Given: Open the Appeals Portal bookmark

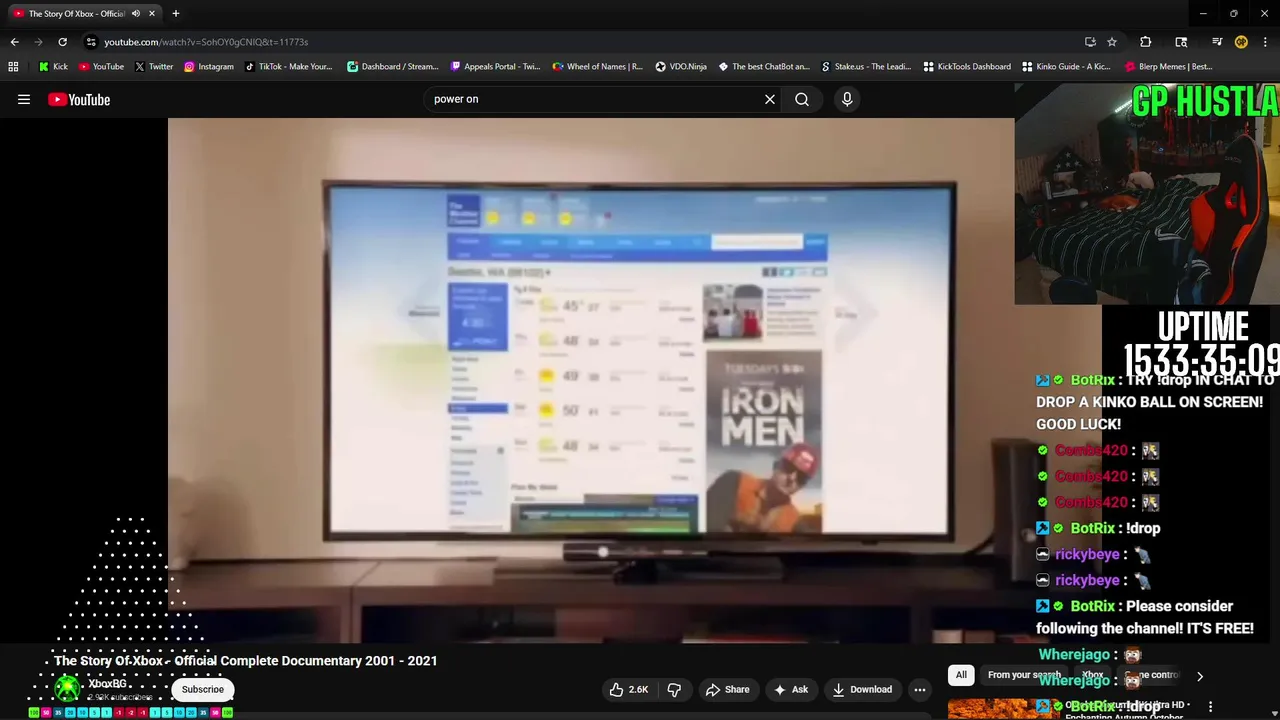Looking at the screenshot, I should 495,67.
